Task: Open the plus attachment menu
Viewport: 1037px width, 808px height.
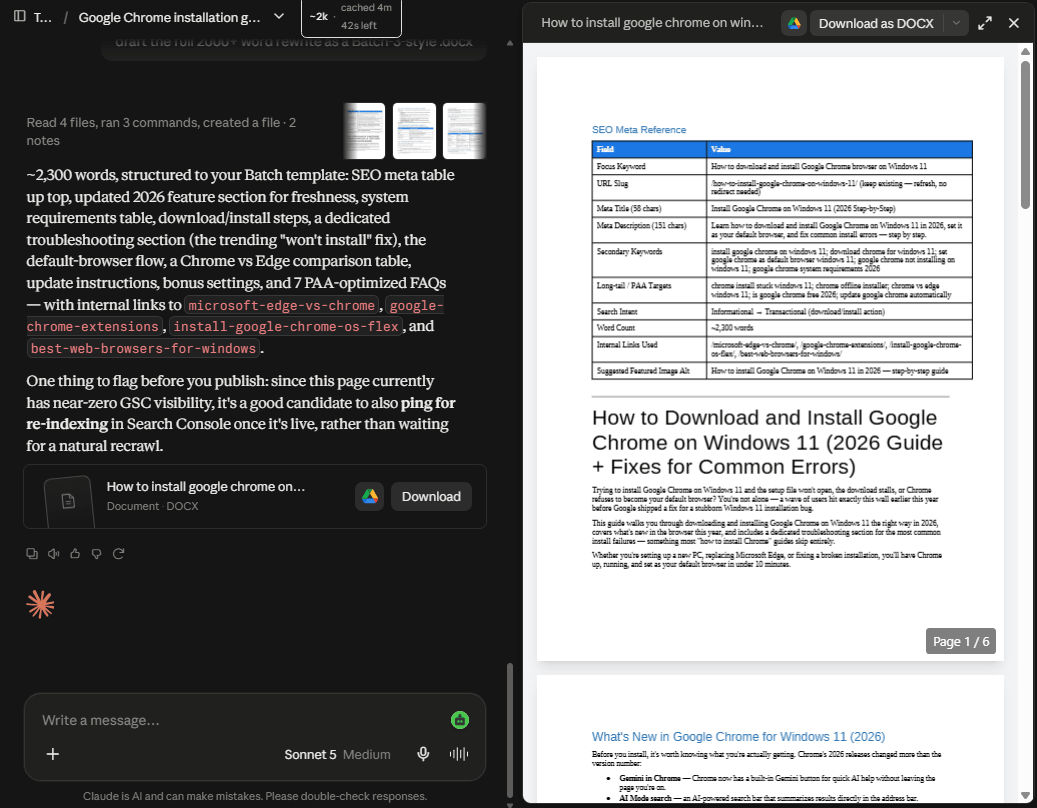Action: 53,754
